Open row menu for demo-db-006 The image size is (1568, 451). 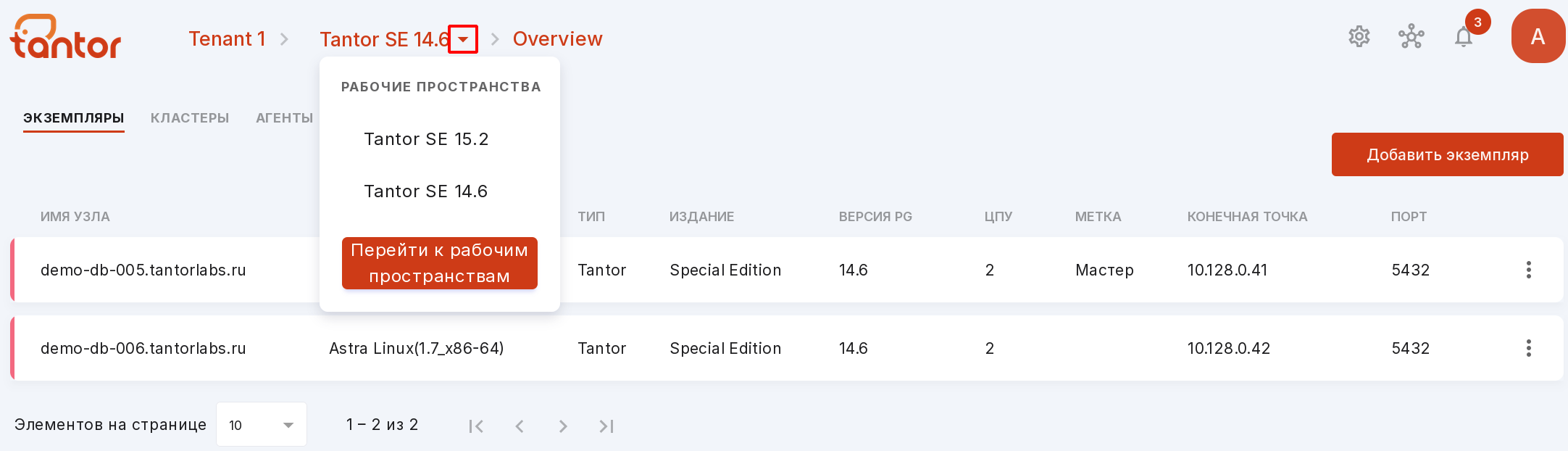[1529, 348]
